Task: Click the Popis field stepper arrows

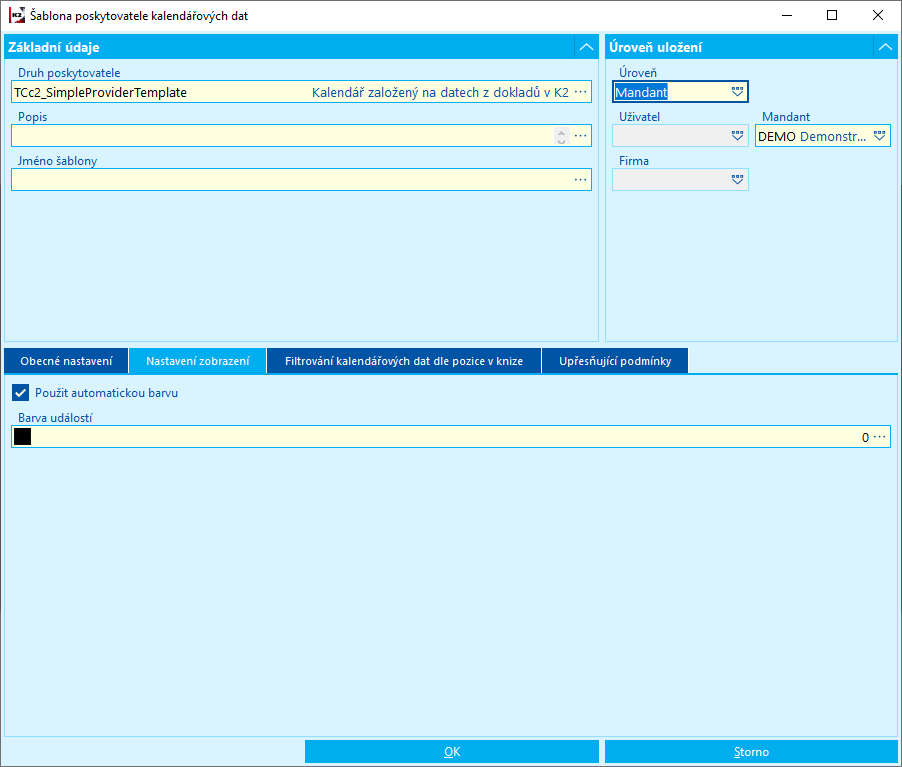Action: pos(561,136)
